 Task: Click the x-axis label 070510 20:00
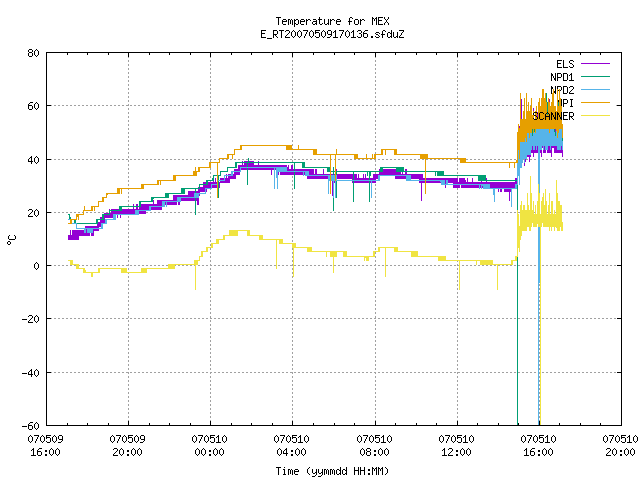pos(621,446)
